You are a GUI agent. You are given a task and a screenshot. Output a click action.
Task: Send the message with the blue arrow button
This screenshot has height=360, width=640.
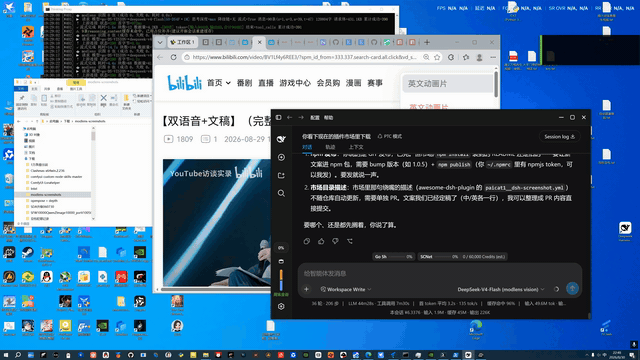pos(572,289)
